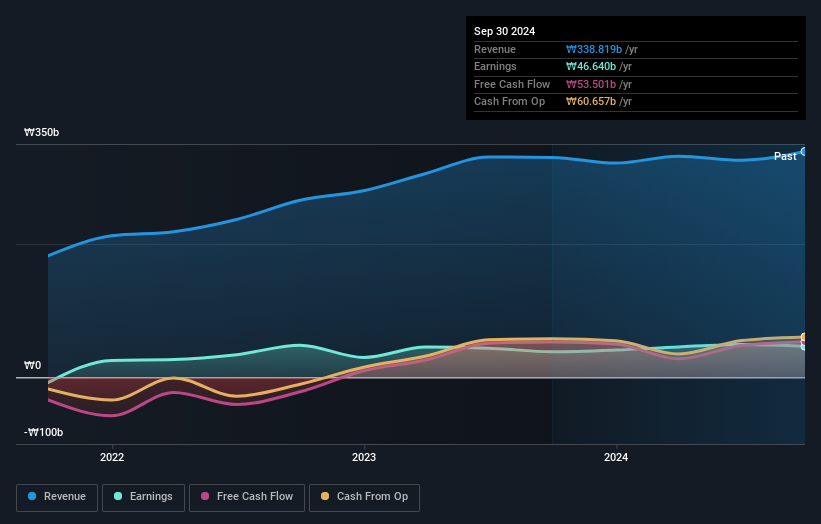Click the 2023 x-axis label
Viewport: 821px width, 524px height.
(x=364, y=458)
